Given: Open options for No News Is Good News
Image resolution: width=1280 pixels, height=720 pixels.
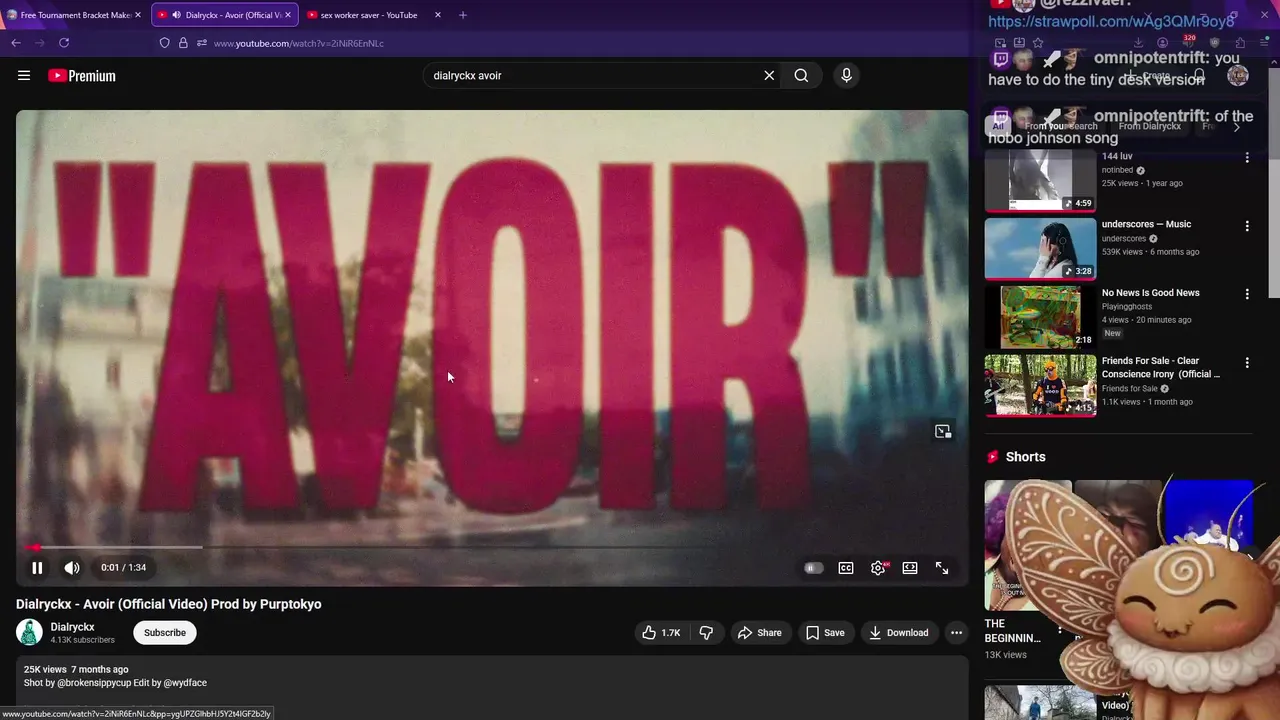Looking at the screenshot, I should (1247, 294).
